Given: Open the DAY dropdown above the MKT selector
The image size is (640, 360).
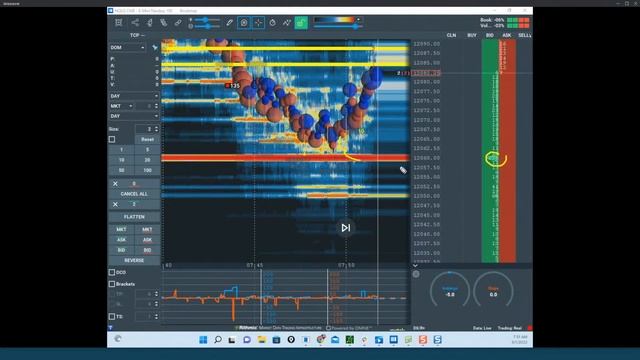Looking at the screenshot, I should tap(134, 96).
